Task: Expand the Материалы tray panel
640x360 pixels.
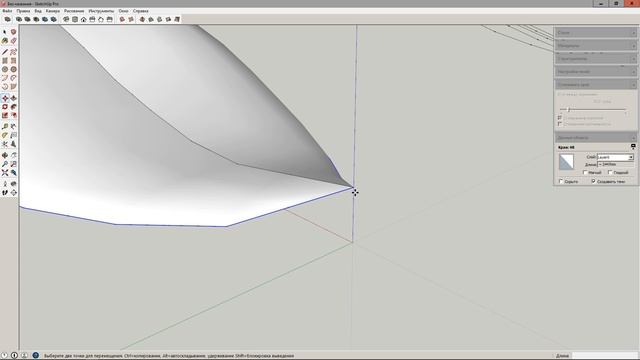Action: (596, 45)
